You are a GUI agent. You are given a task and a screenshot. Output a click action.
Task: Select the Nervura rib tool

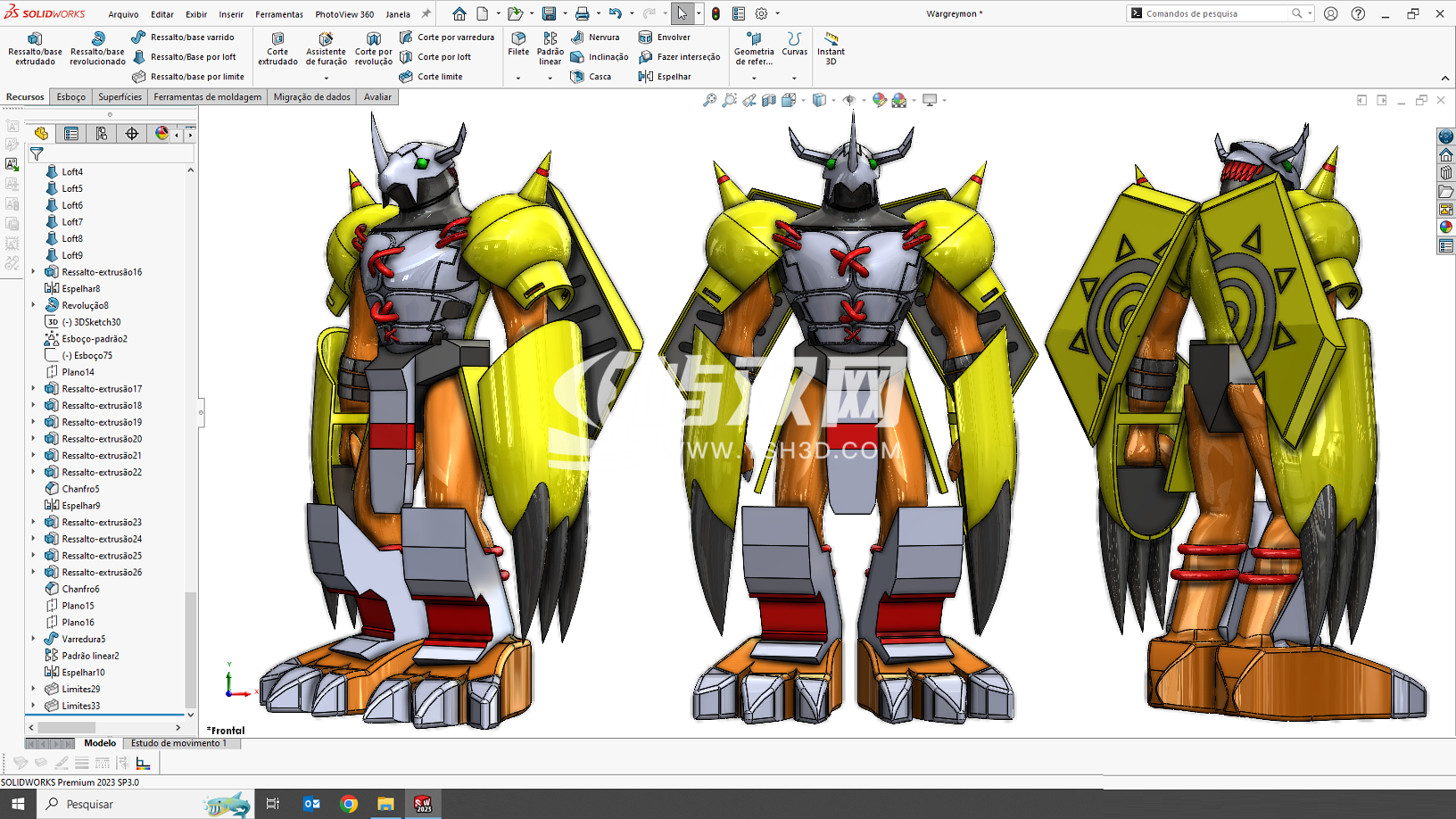click(595, 37)
